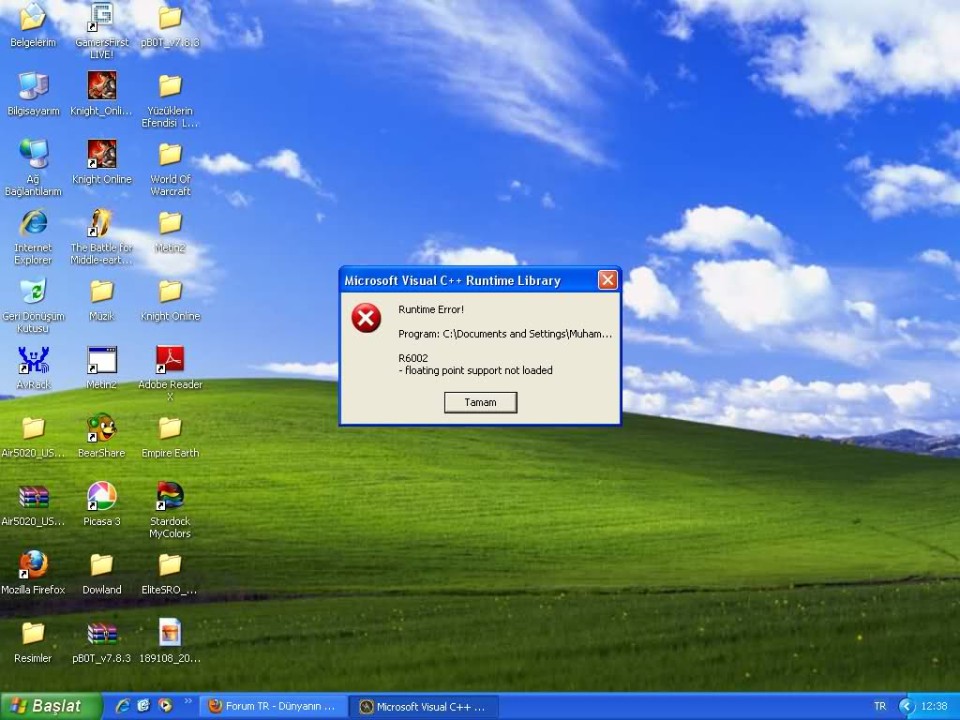Select the GamersFirst LIVE! shortcut
The image size is (960, 720).
point(102,30)
